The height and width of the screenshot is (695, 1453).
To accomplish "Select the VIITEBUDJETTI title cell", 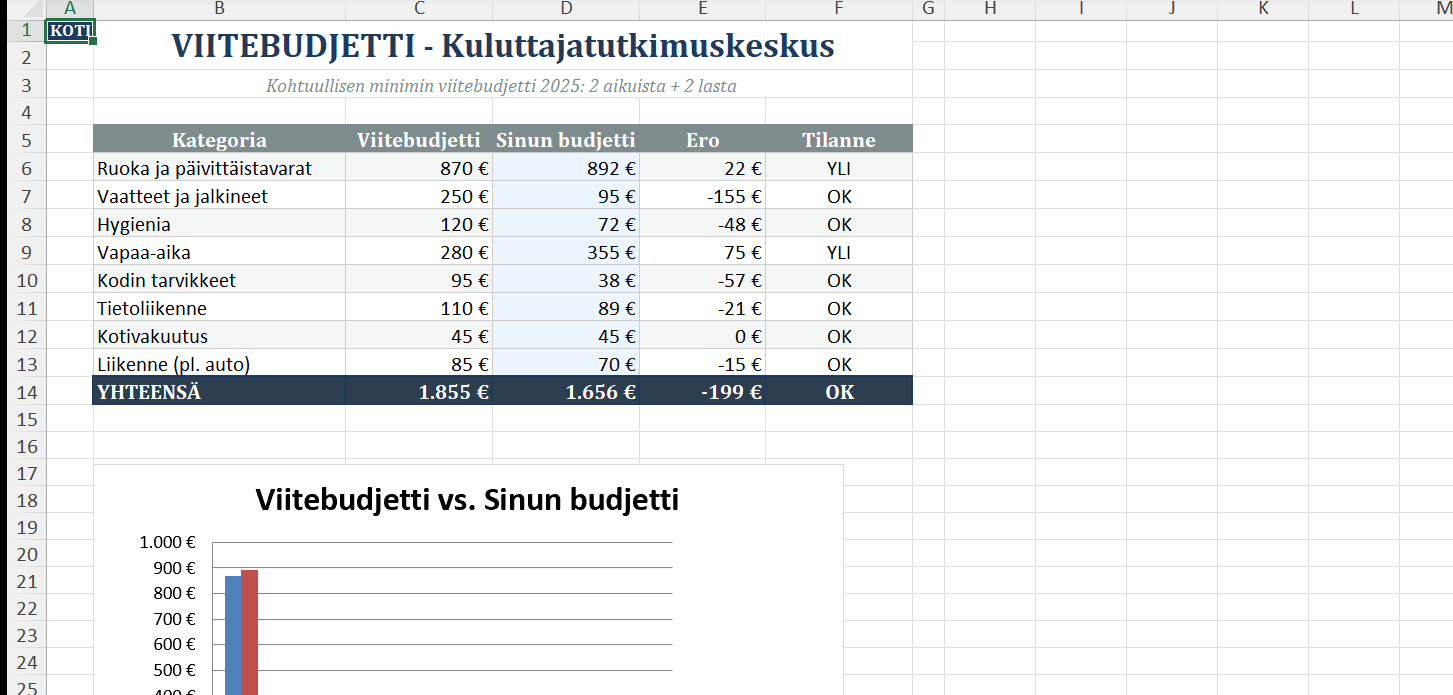I will pyautogui.click(x=502, y=47).
